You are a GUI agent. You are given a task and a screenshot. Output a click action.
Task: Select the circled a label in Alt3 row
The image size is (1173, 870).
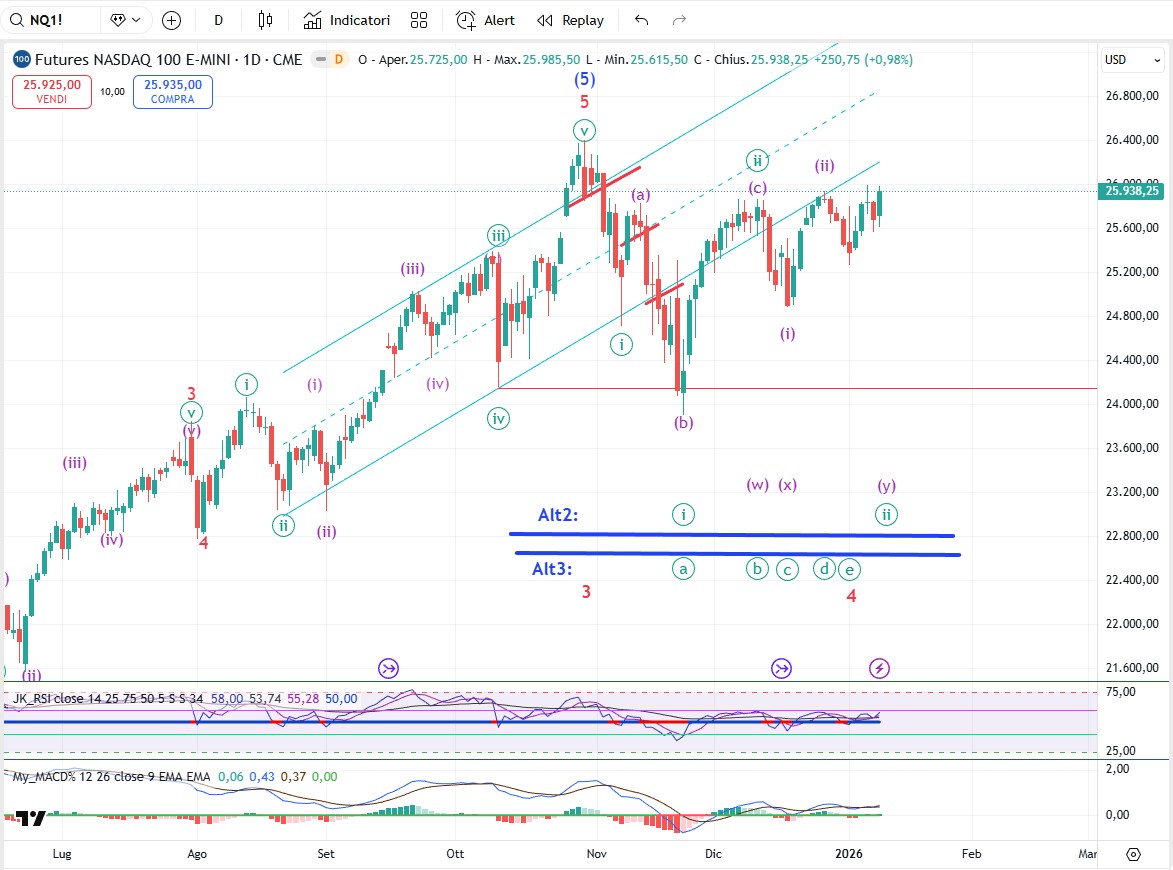[683, 569]
